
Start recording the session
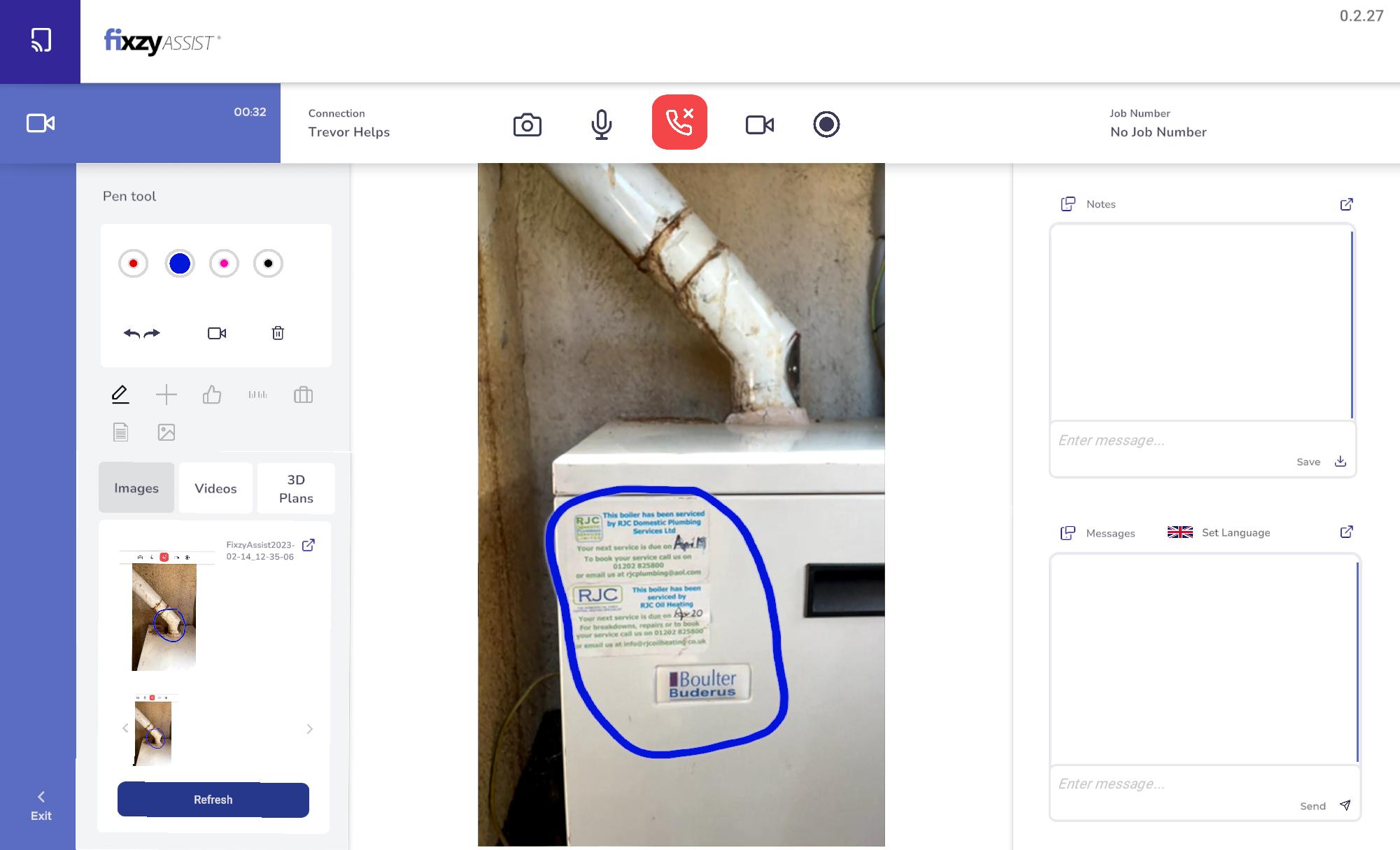coord(826,125)
